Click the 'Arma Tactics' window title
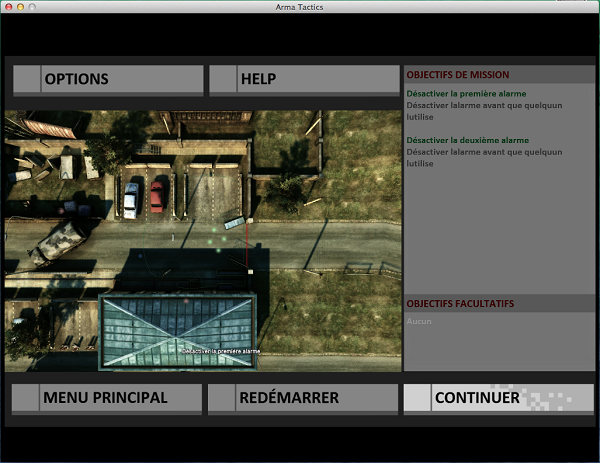This screenshot has height=463, width=600. [299, 7]
